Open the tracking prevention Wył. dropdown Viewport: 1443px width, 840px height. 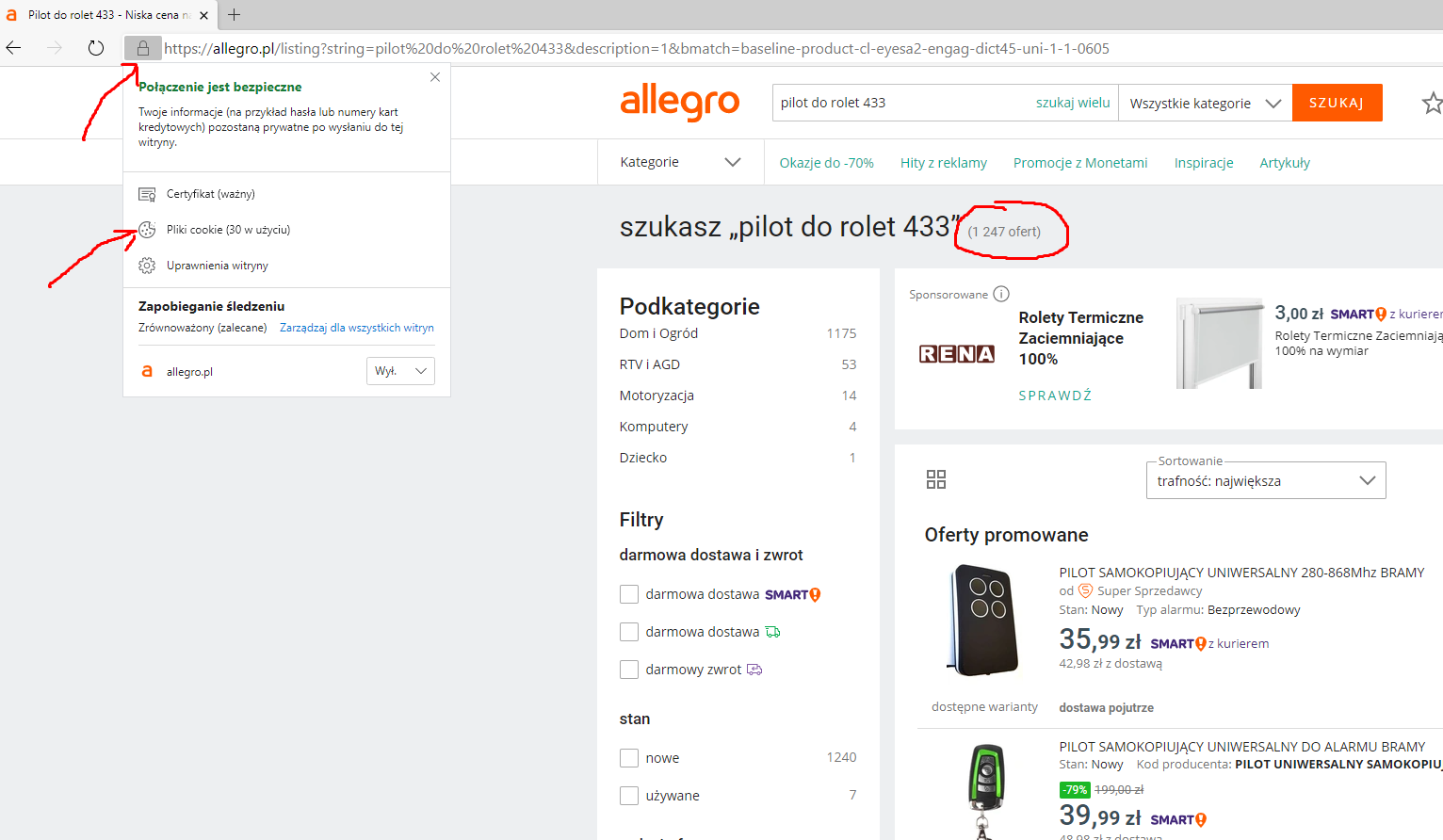[x=400, y=371]
